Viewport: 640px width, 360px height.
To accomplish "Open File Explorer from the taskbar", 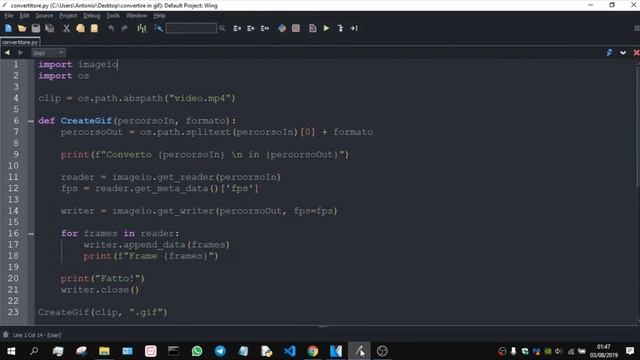I will tap(104, 351).
